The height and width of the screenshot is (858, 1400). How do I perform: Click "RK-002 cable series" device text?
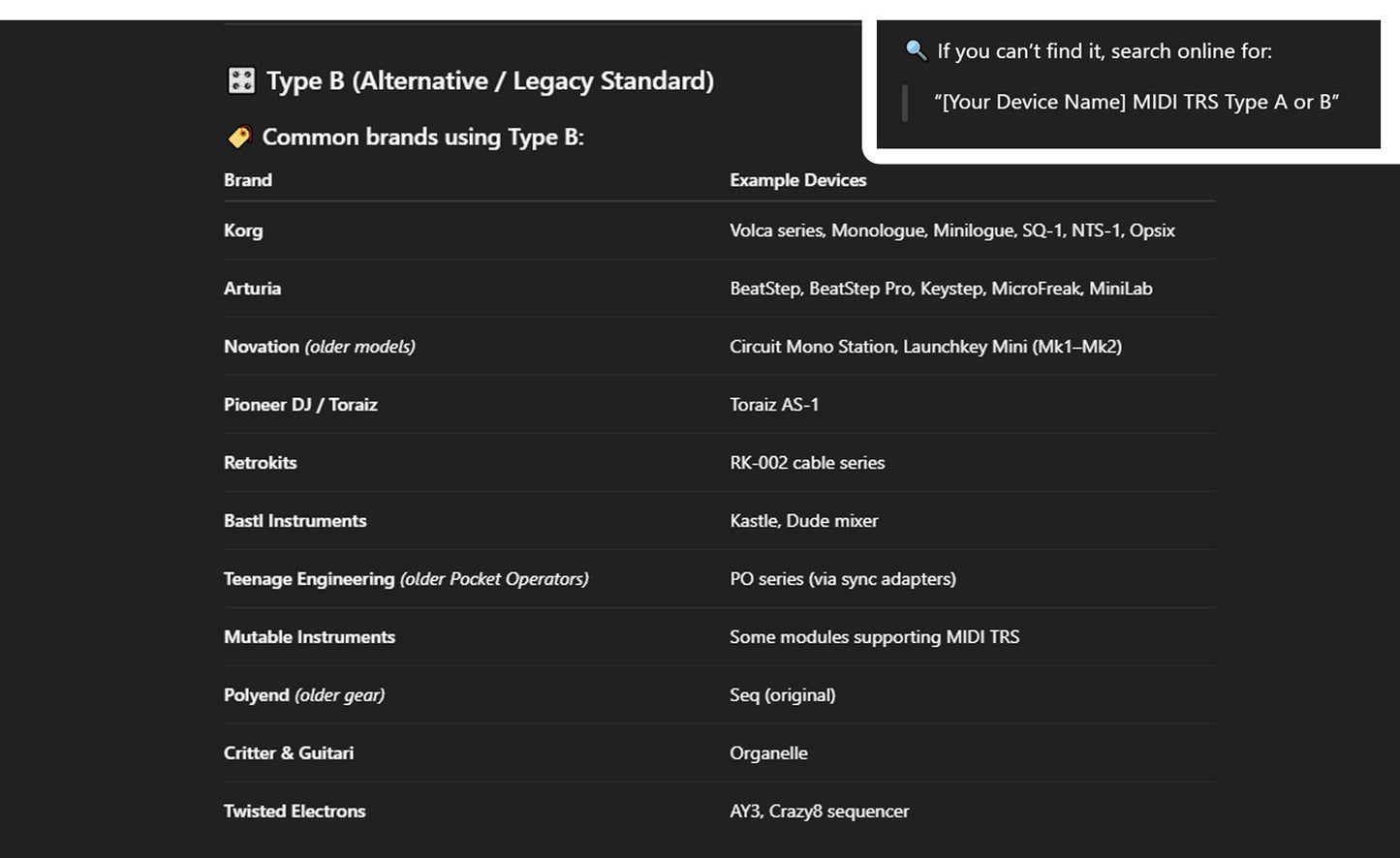(x=807, y=463)
